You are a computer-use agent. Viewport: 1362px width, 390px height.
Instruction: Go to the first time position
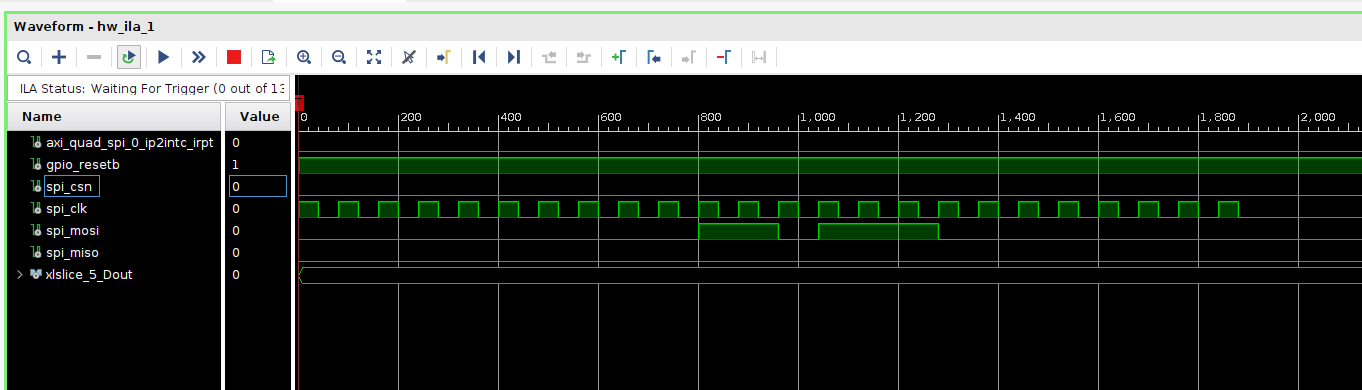479,57
